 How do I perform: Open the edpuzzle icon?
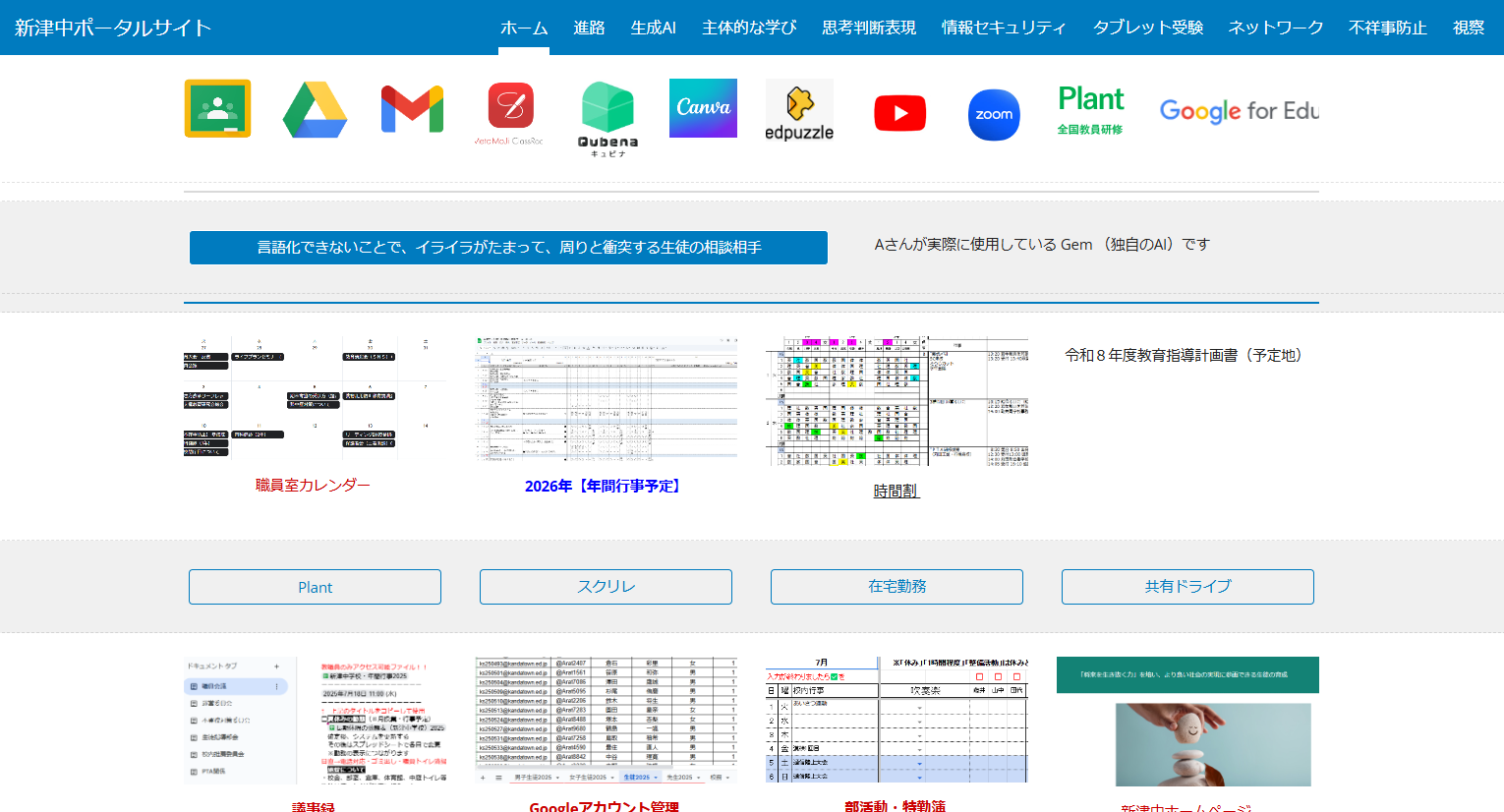pos(799,111)
